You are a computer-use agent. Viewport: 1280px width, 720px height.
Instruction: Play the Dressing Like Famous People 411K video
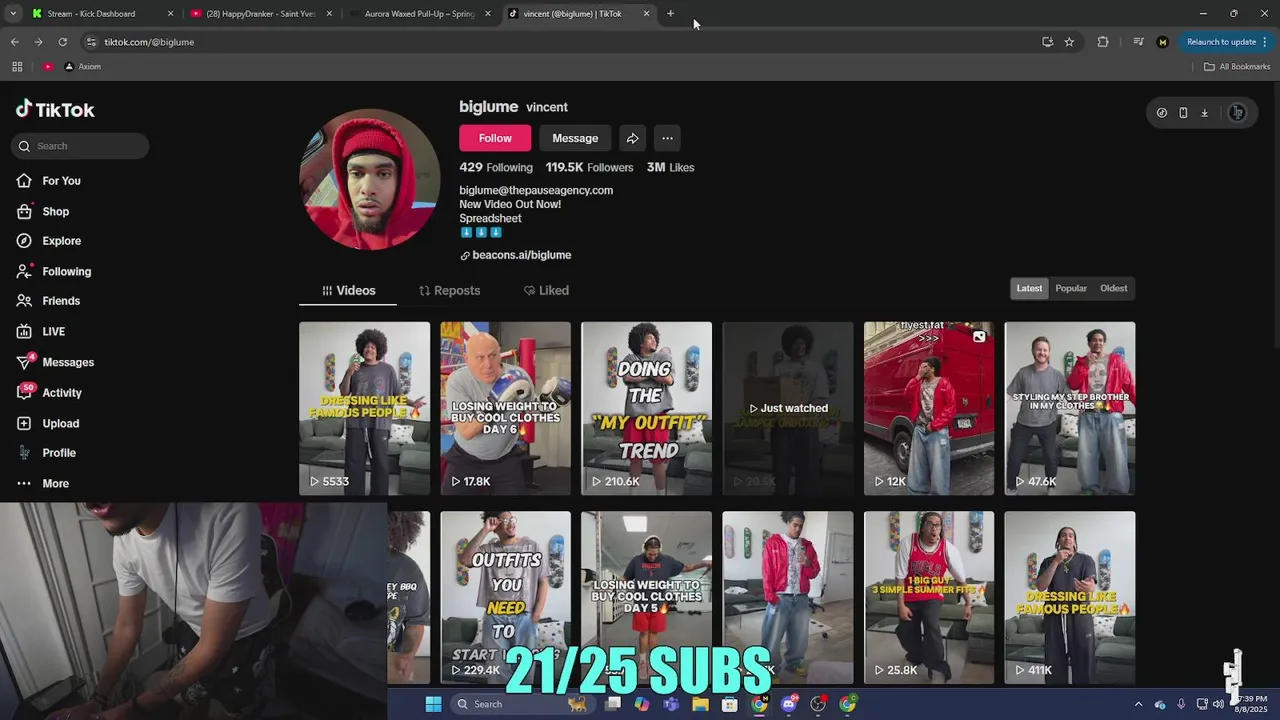click(1070, 598)
